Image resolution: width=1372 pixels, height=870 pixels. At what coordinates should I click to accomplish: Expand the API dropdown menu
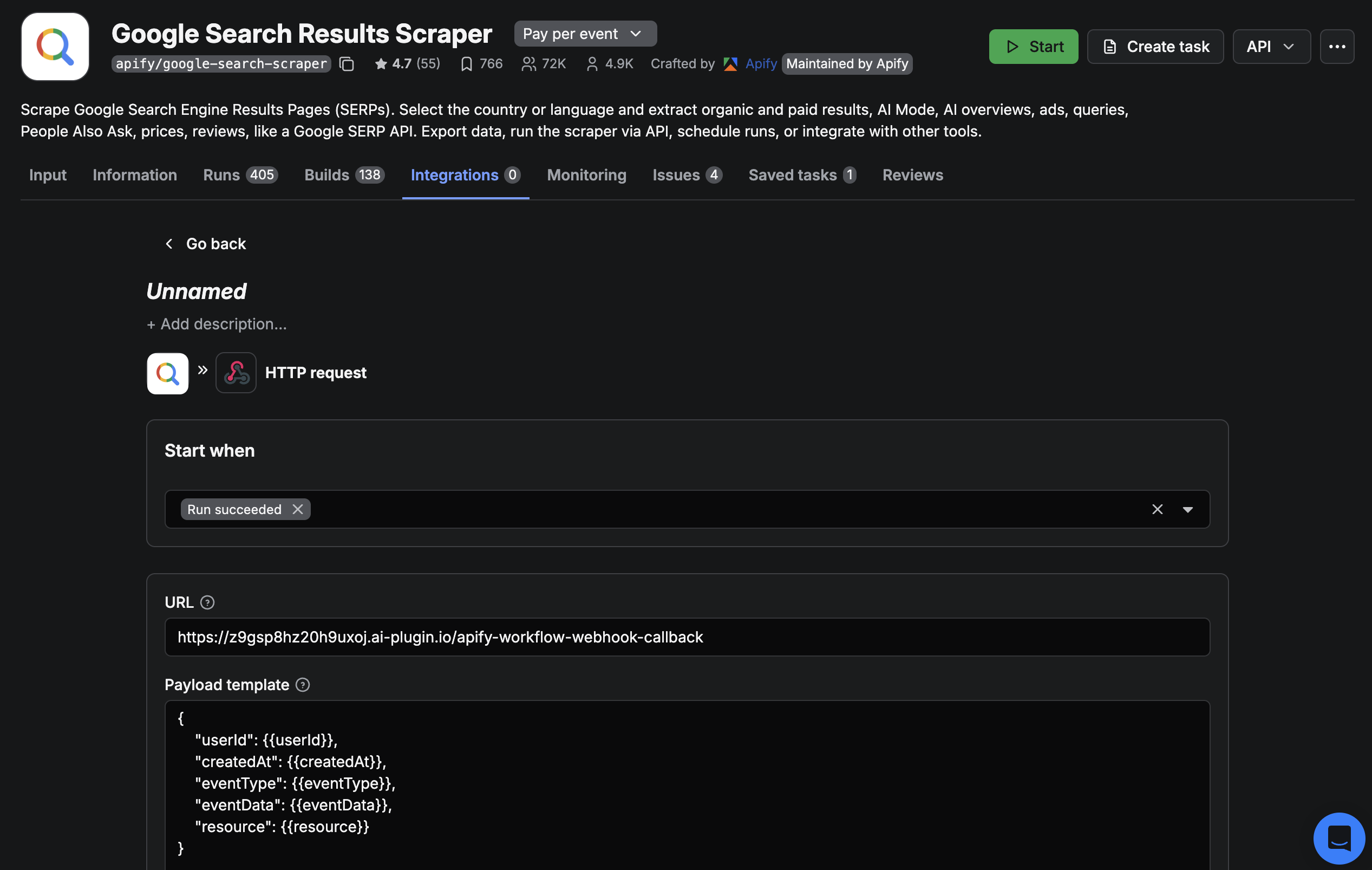point(1271,46)
